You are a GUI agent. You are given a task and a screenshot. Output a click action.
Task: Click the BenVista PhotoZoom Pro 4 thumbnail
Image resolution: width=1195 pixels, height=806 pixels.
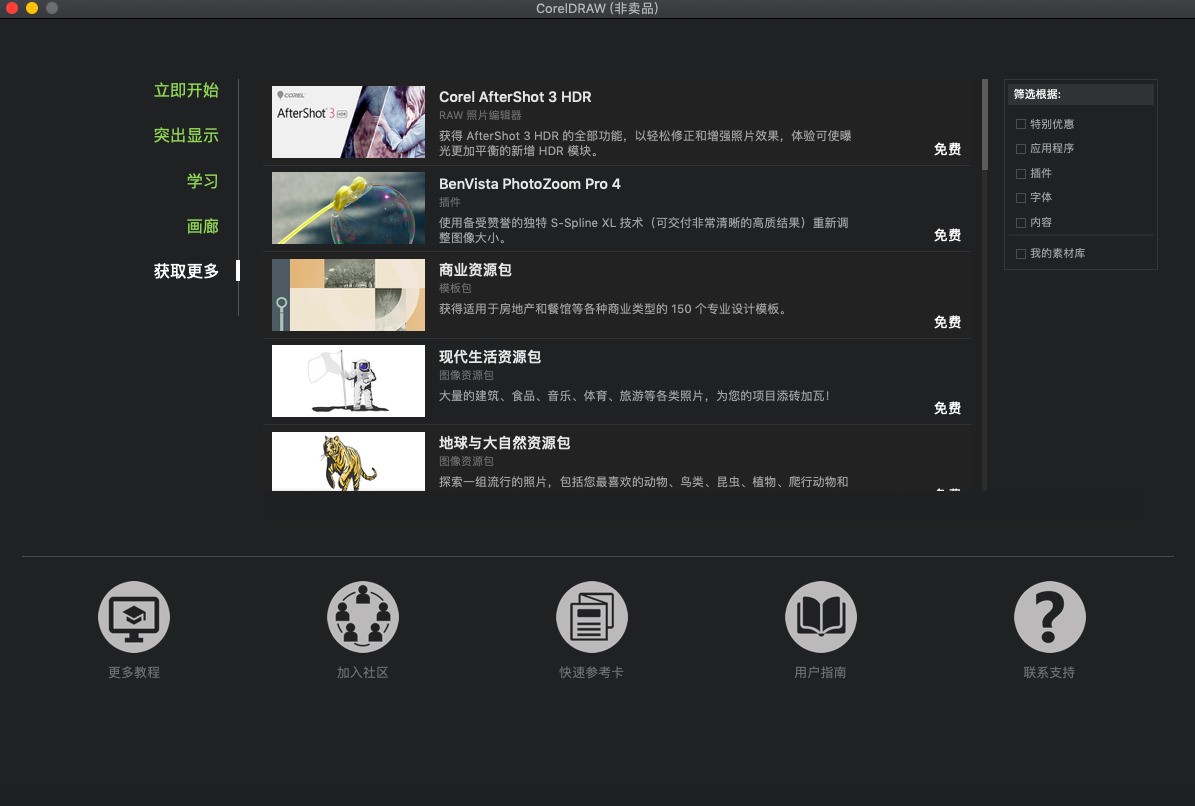[x=348, y=207]
